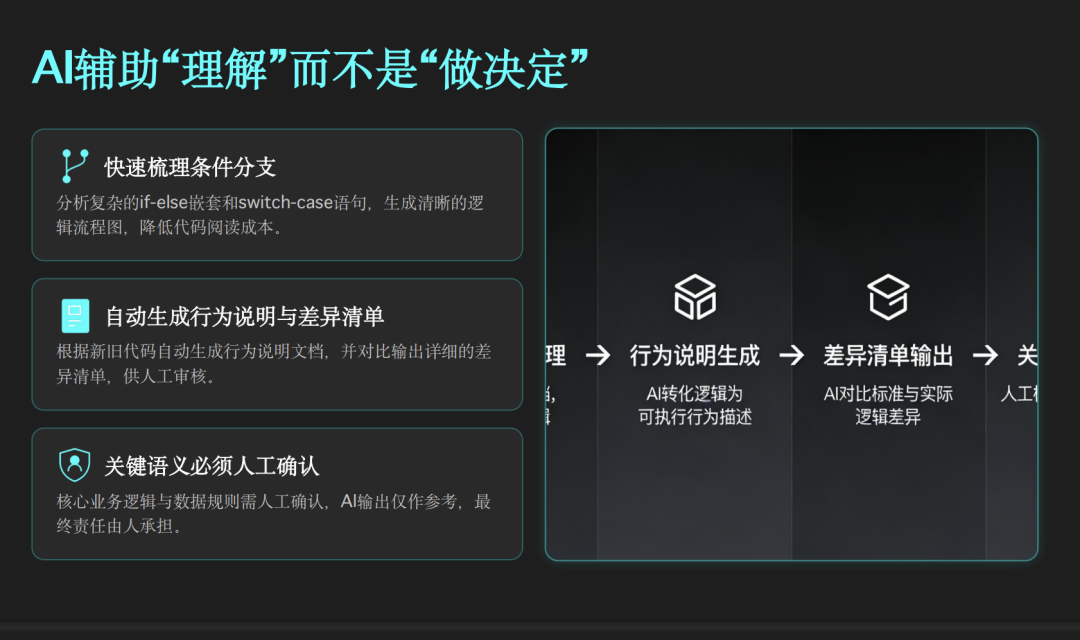Click the AI对比标准与实际逻辑差异 caption
Image resolution: width=1080 pixels, height=640 pixels.
click(888, 405)
